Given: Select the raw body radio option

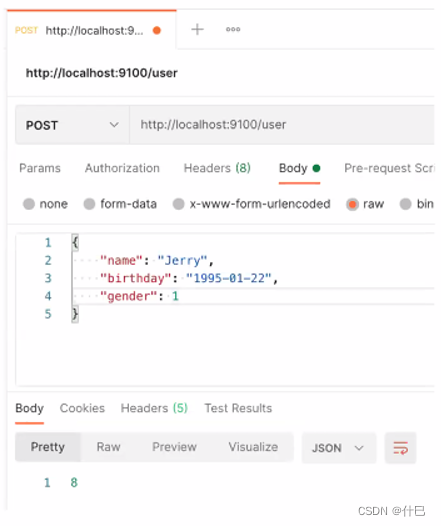Looking at the screenshot, I should pyautogui.click(x=352, y=204).
